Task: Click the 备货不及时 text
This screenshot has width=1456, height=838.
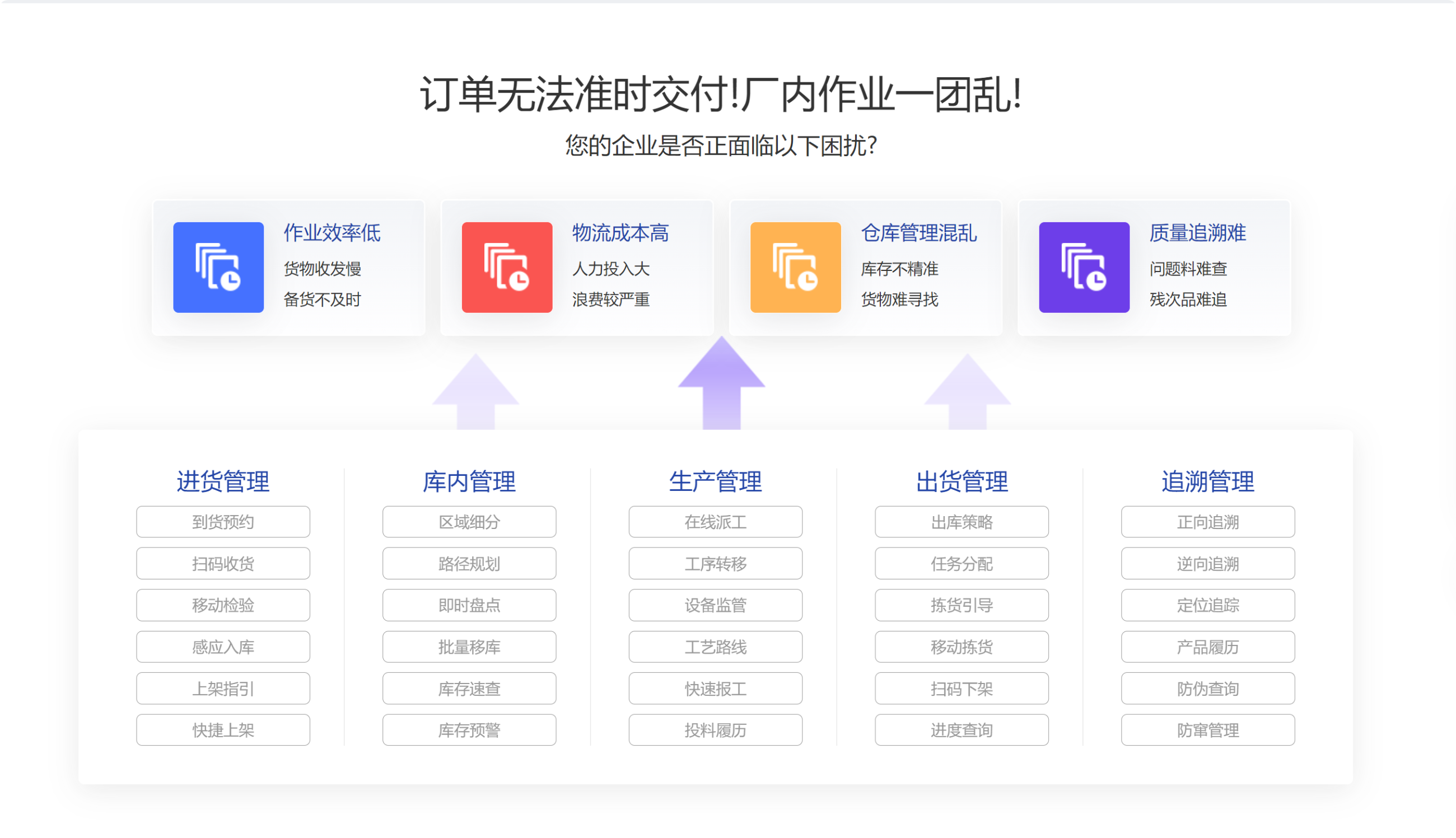Action: pos(322,299)
